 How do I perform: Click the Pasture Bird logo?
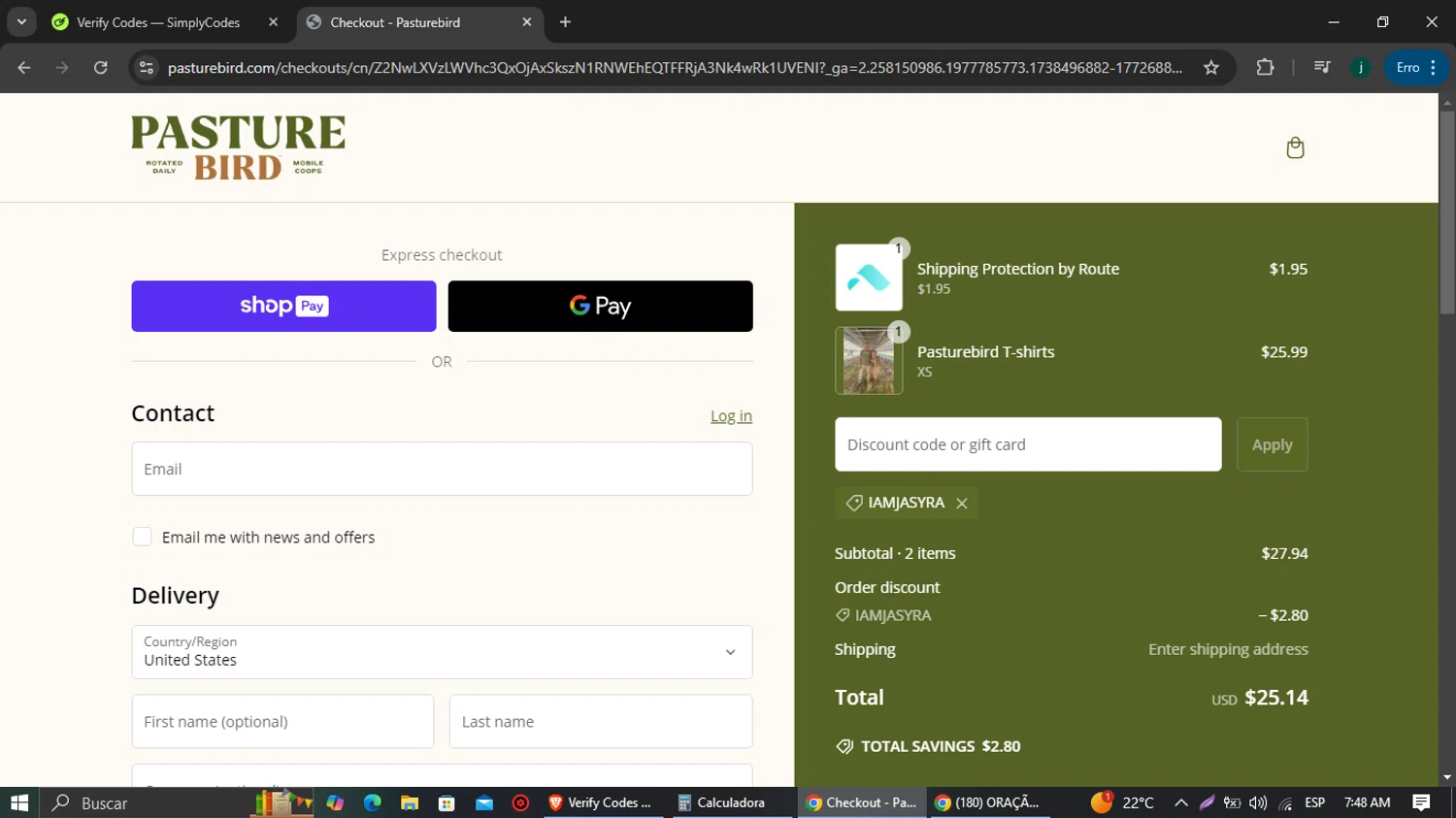point(238,147)
